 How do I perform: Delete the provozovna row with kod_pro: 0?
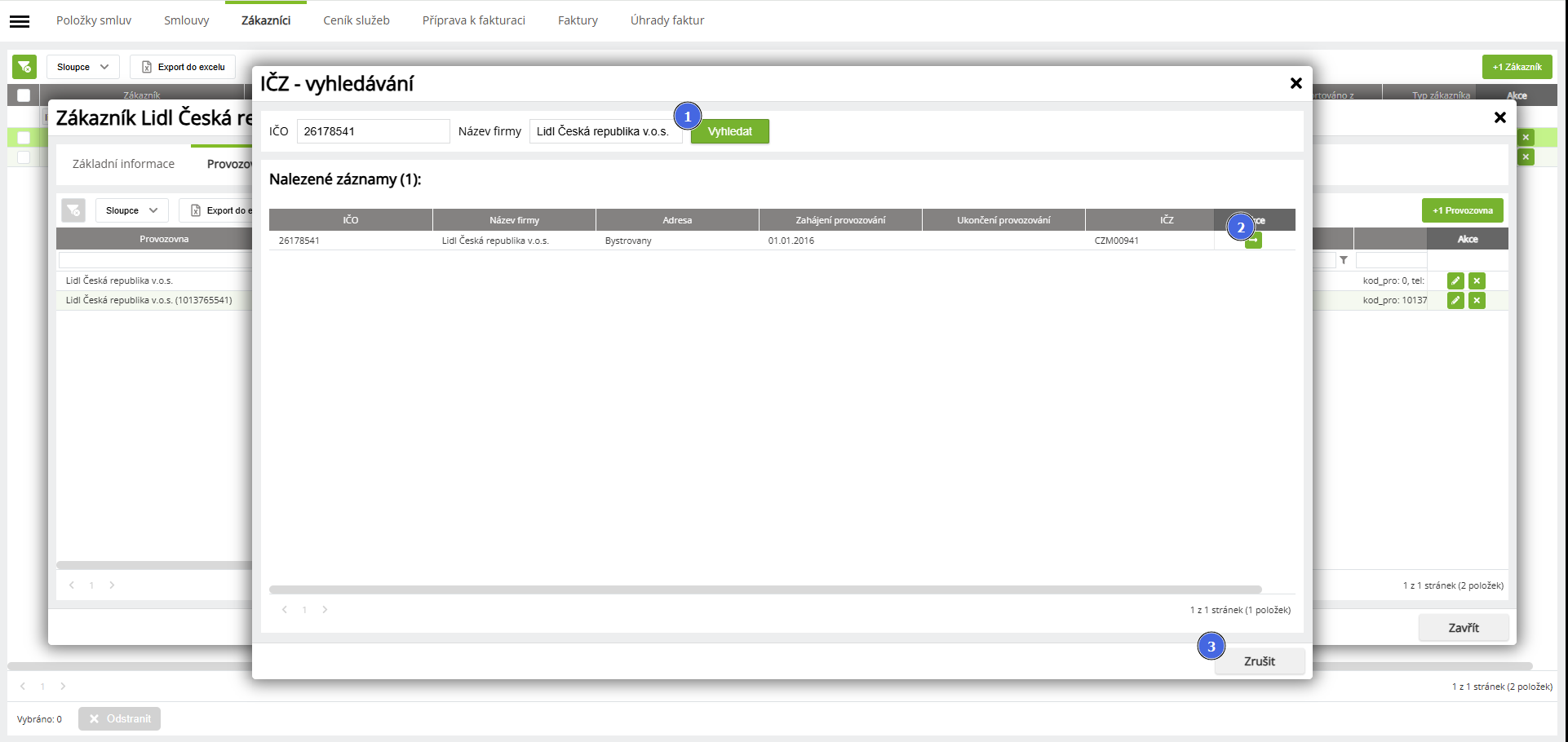click(x=1477, y=280)
